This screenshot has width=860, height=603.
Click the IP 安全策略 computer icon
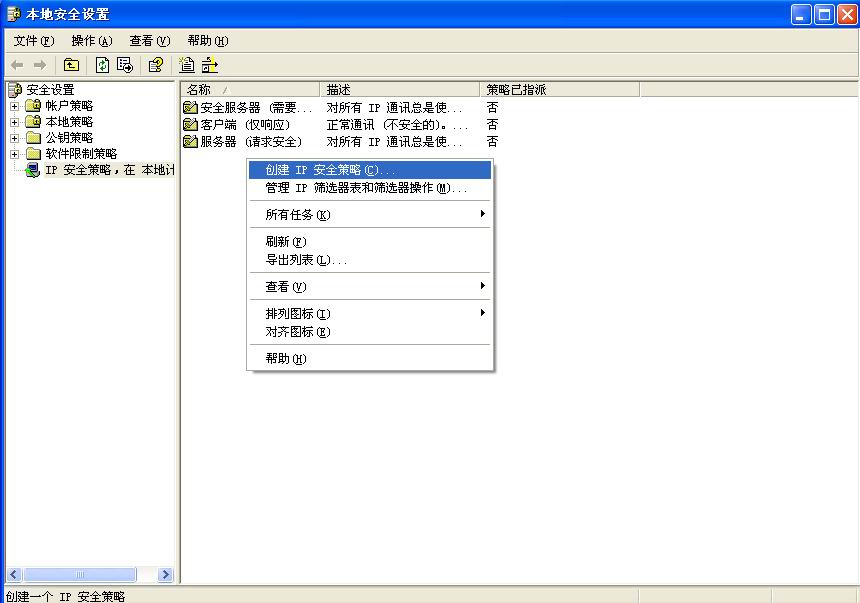point(33,170)
